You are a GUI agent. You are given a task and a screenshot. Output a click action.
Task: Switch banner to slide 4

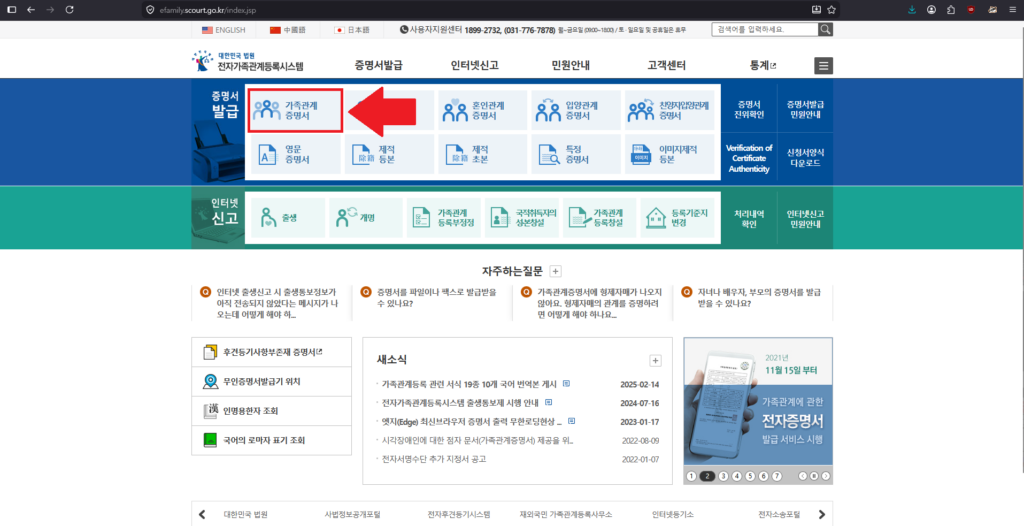tap(737, 476)
